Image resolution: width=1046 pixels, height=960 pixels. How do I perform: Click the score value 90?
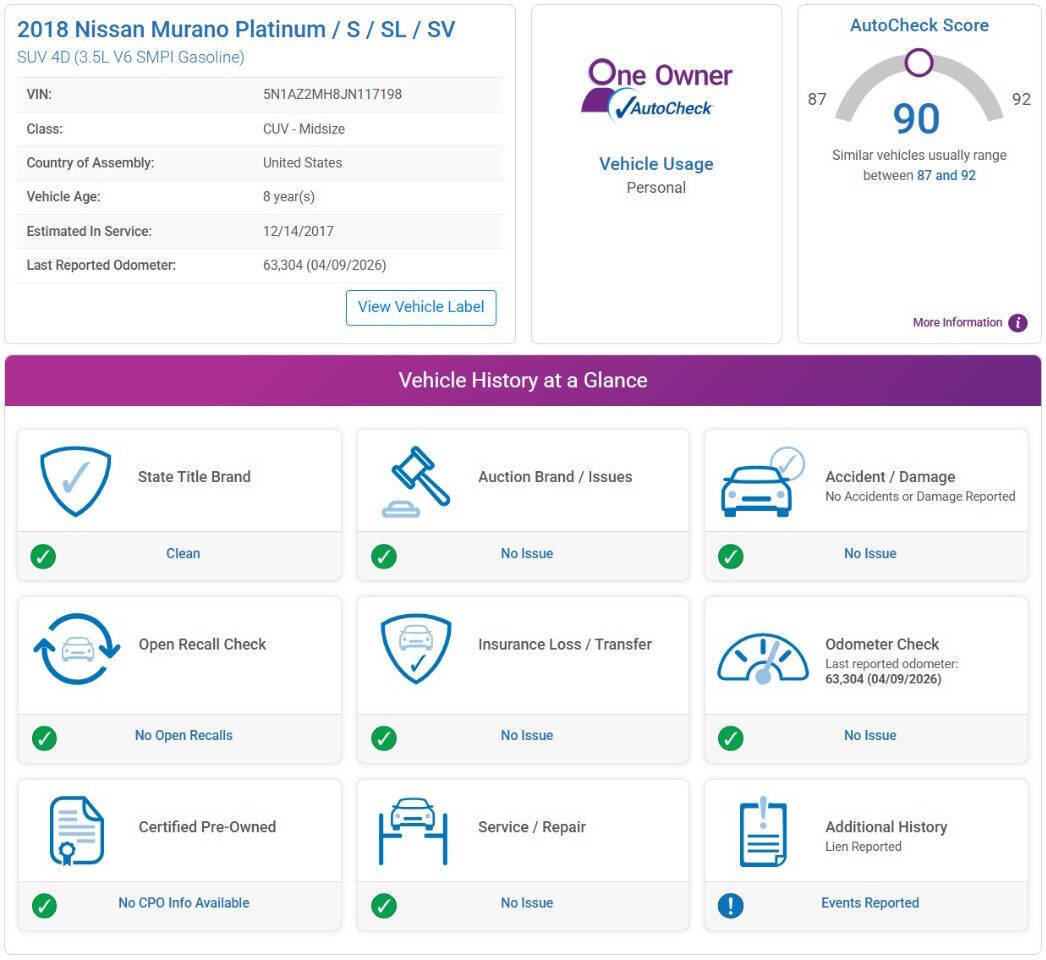pyautogui.click(x=917, y=119)
